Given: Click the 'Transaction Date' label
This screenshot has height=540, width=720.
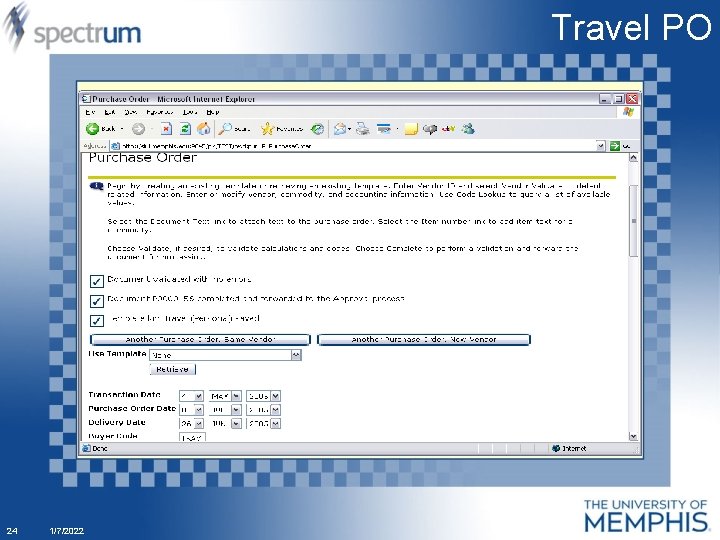Looking at the screenshot, I should point(124,394).
